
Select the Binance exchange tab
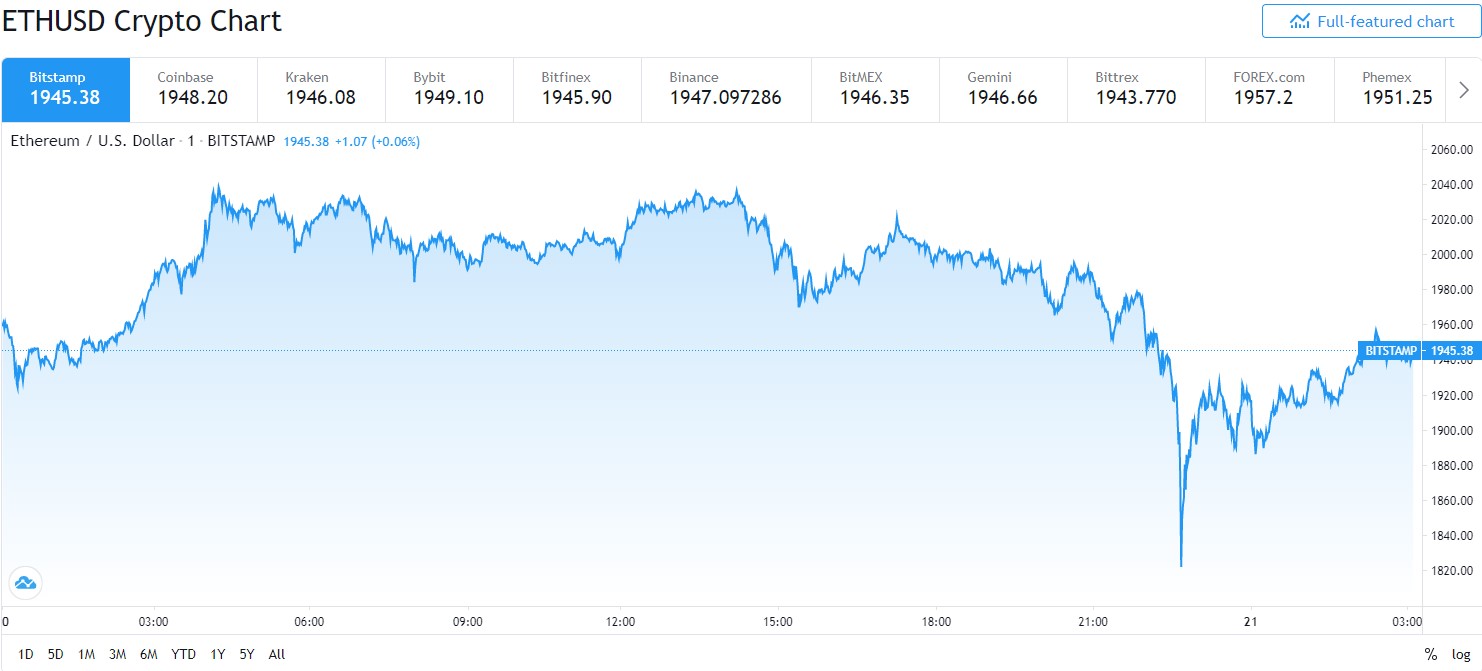[725, 89]
